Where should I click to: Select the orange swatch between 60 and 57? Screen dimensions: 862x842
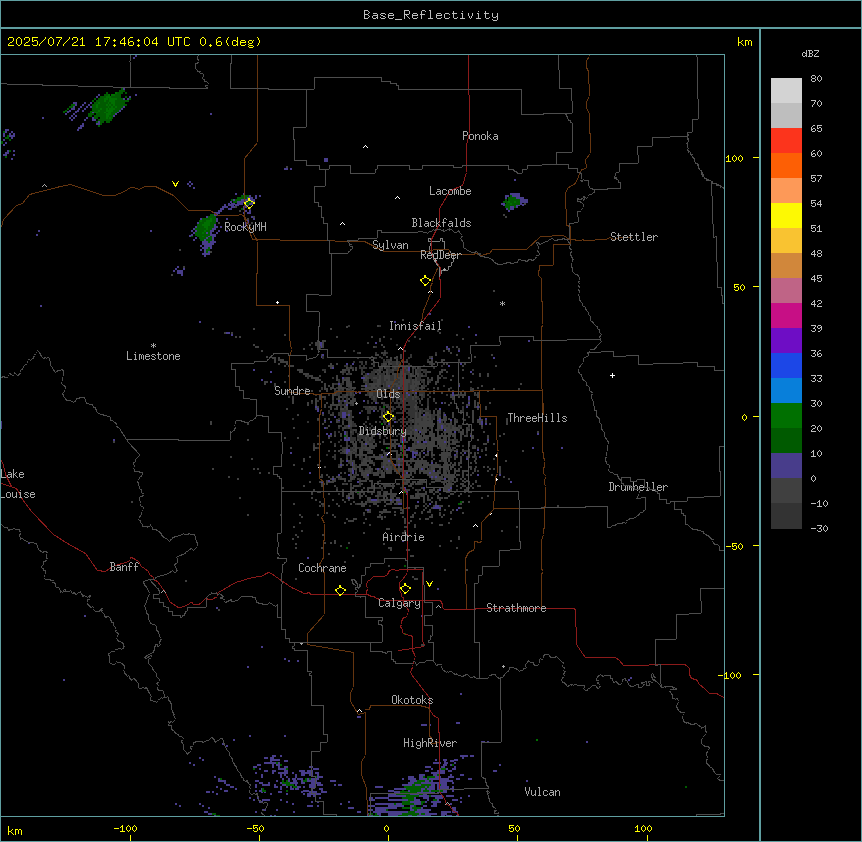(786, 165)
